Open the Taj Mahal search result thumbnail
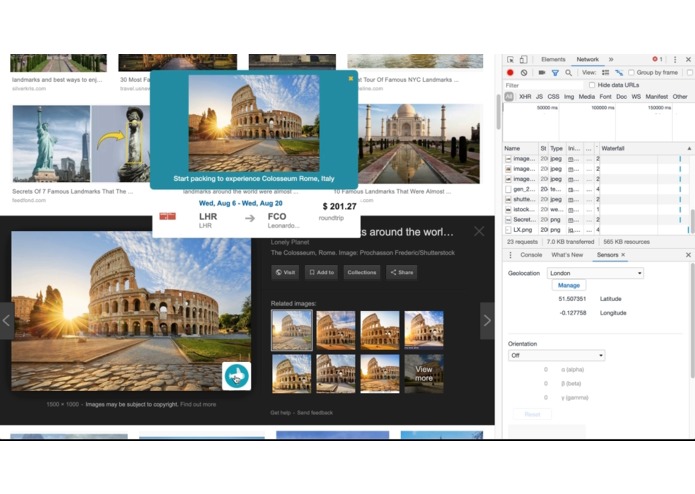This screenshot has height=494, width=695. point(419,144)
